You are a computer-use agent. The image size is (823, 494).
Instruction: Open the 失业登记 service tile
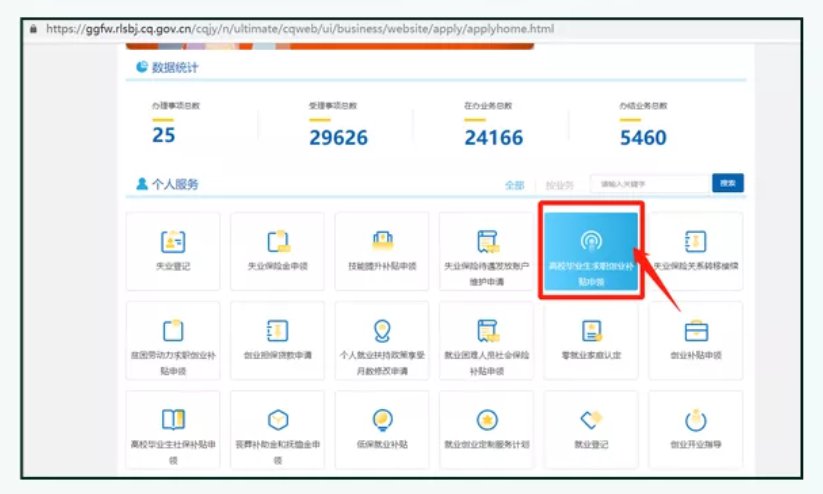point(174,251)
